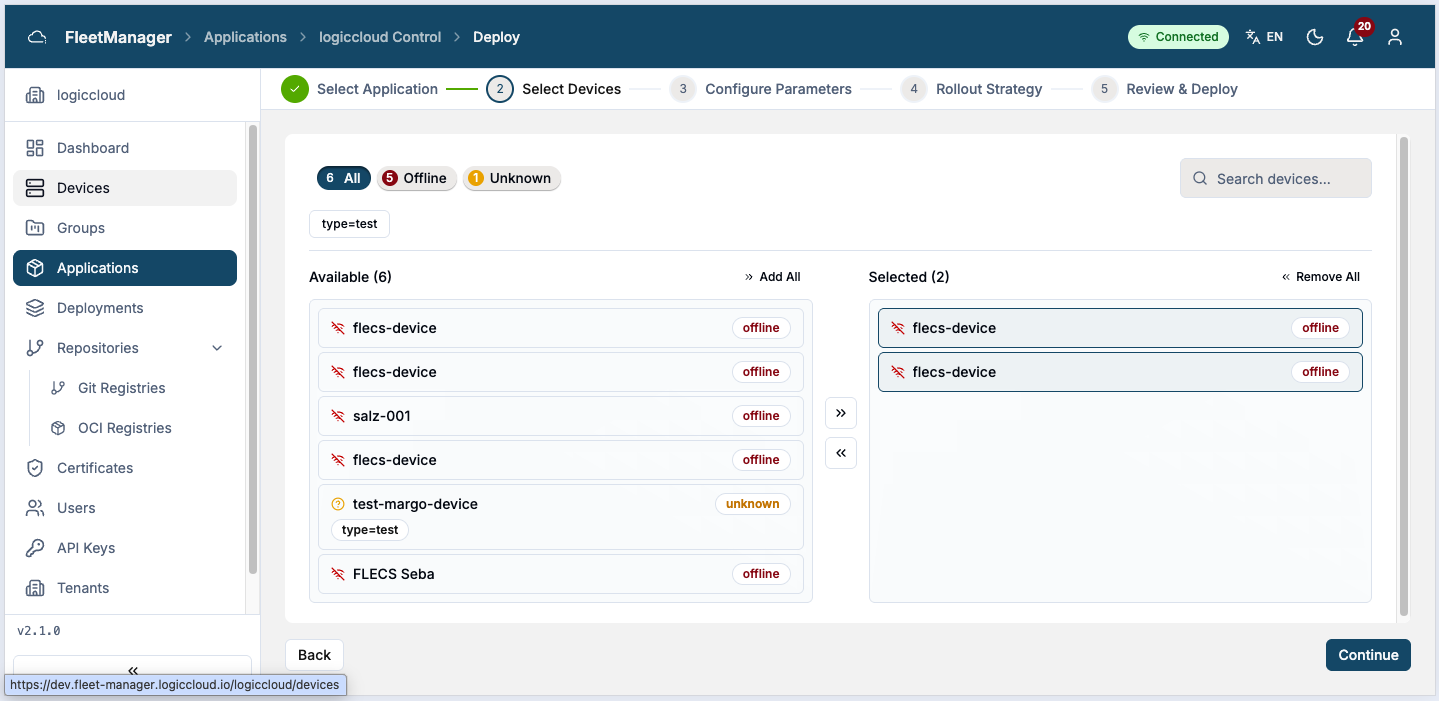Select the salz-001 device row
The width and height of the screenshot is (1439, 701).
[x=561, y=416]
